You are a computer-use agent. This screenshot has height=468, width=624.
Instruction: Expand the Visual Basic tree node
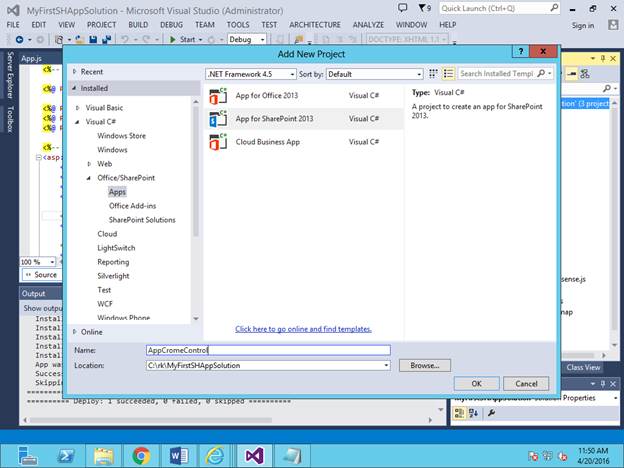78,108
